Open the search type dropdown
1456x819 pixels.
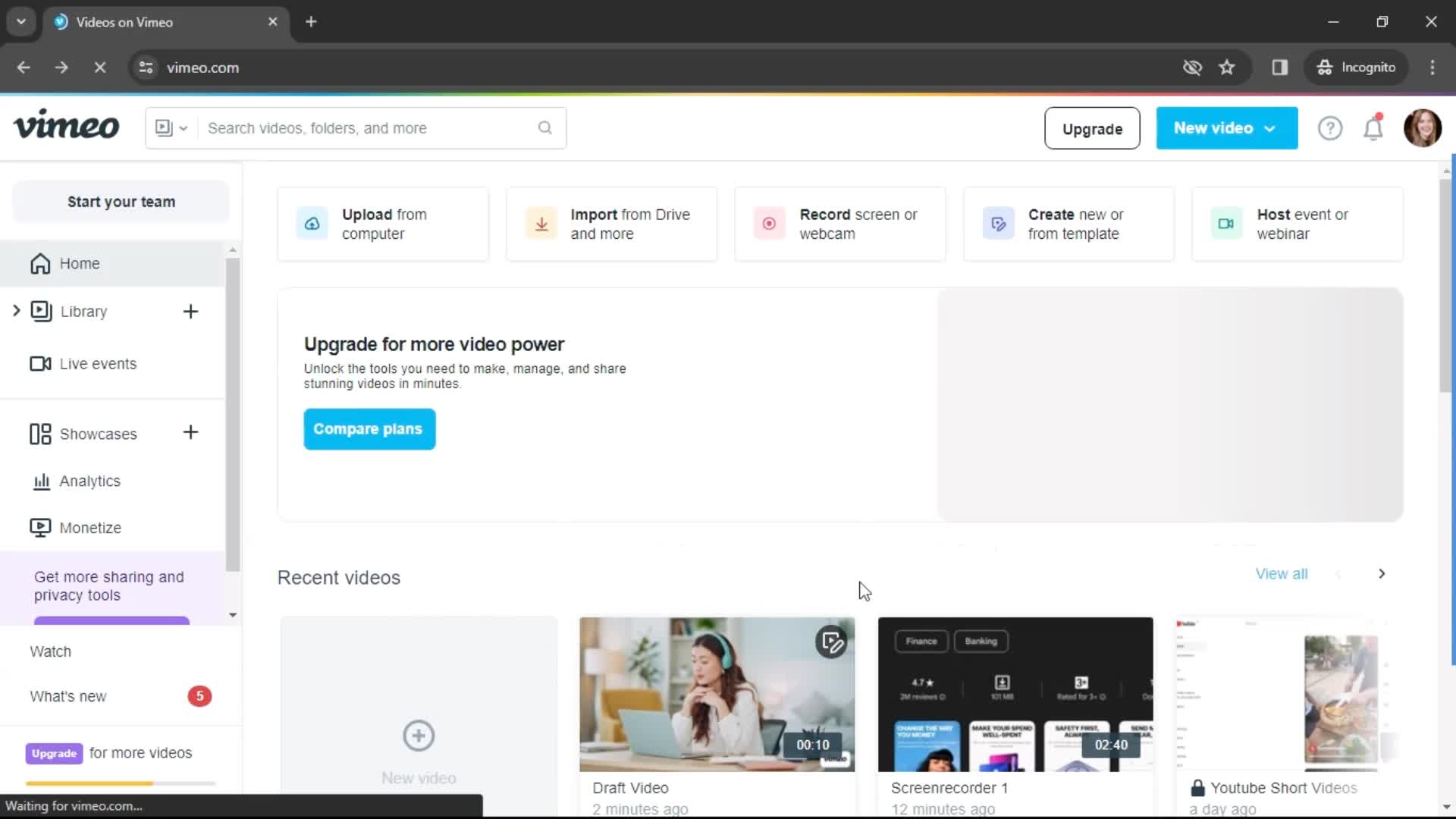pyautogui.click(x=171, y=128)
